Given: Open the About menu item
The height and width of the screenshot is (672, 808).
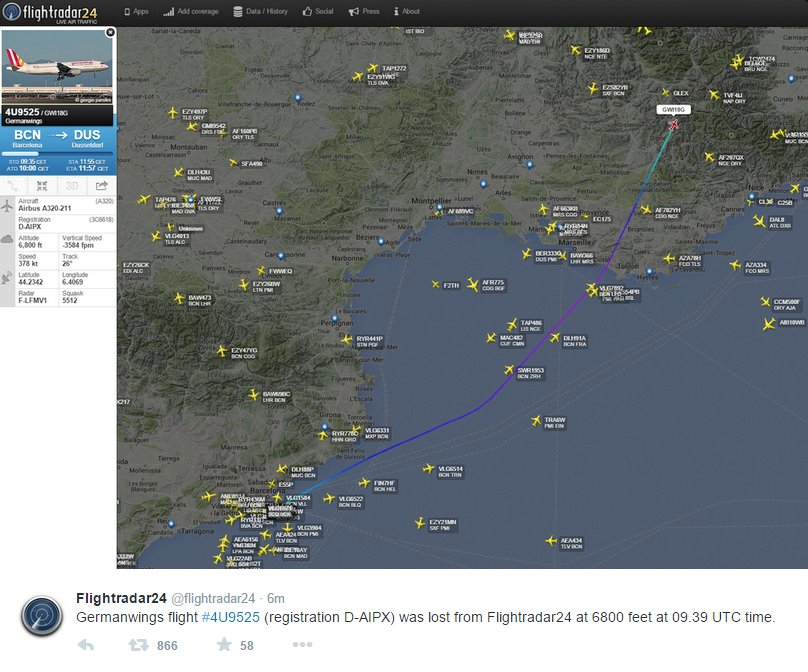Looking at the screenshot, I should coord(407,12).
